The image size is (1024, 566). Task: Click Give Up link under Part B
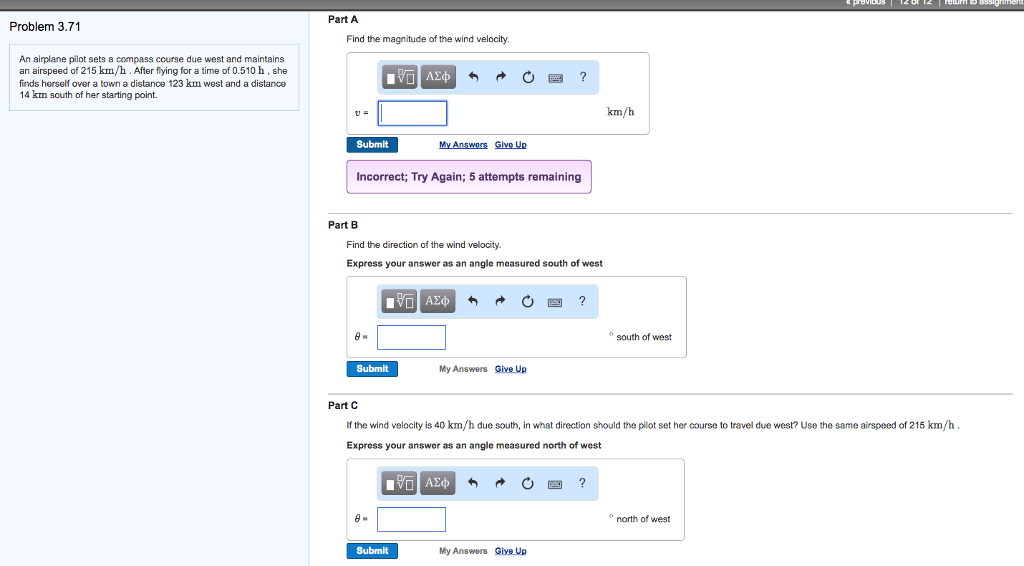[510, 369]
